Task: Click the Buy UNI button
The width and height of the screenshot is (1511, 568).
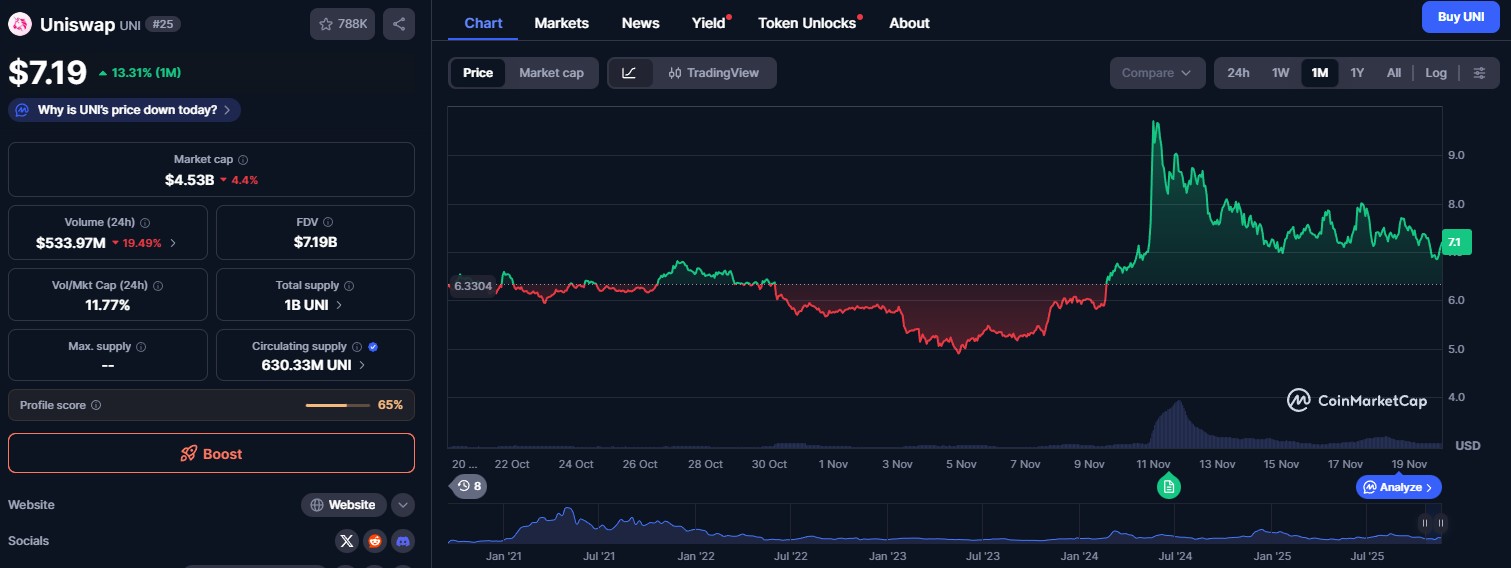Action: coord(1461,17)
